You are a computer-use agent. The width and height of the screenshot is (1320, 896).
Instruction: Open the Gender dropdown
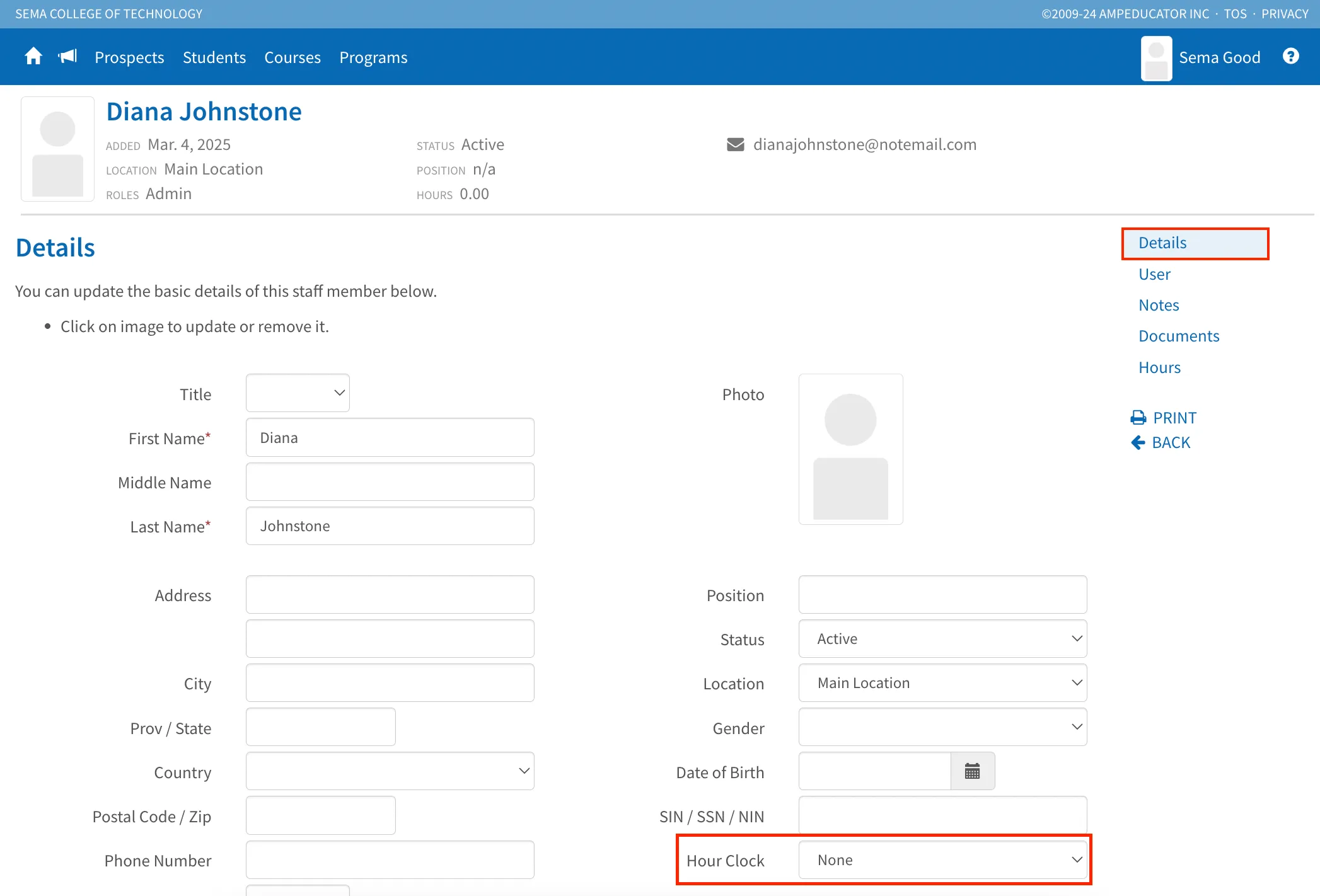[942, 727]
